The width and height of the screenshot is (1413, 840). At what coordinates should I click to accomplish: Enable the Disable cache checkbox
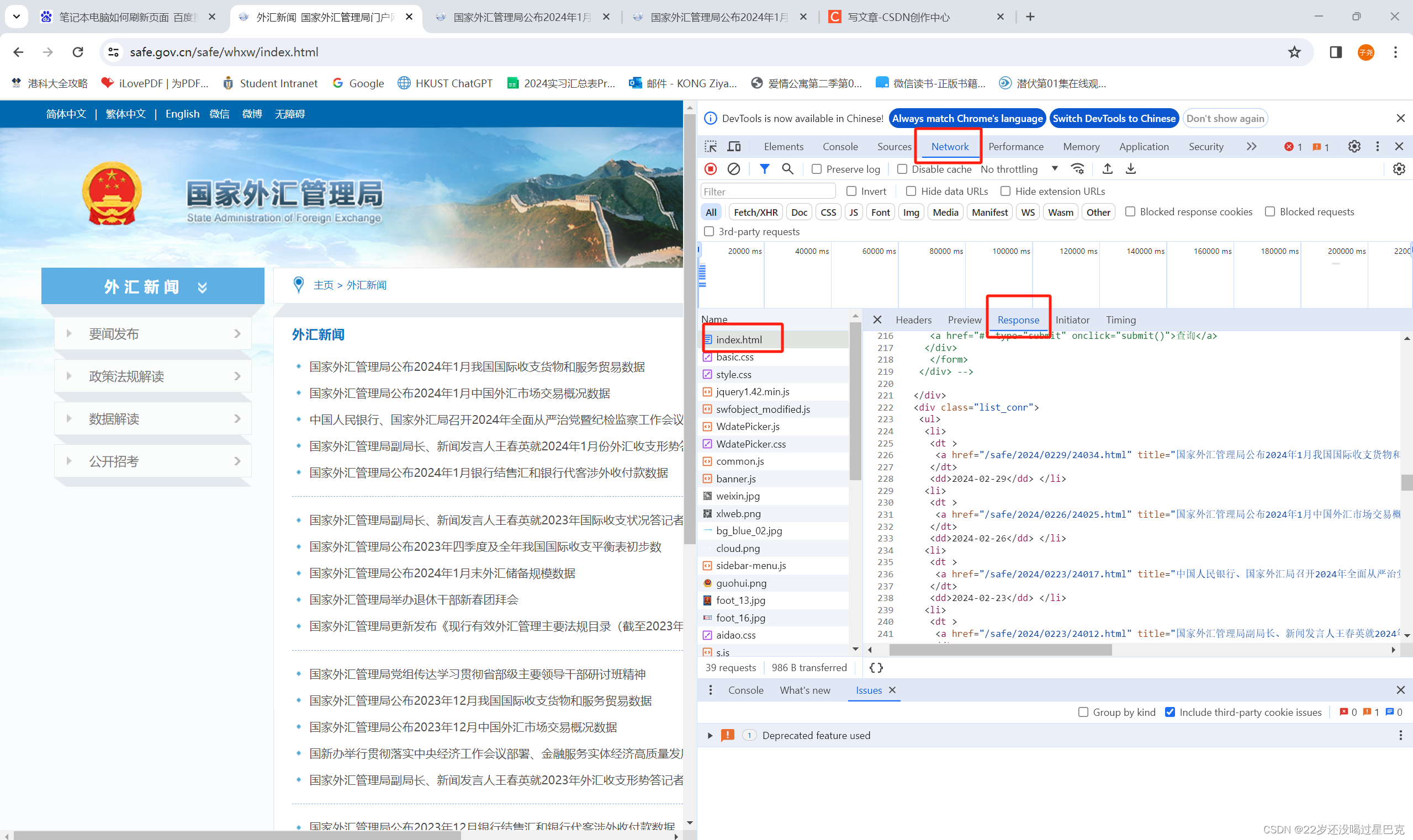tap(902, 169)
